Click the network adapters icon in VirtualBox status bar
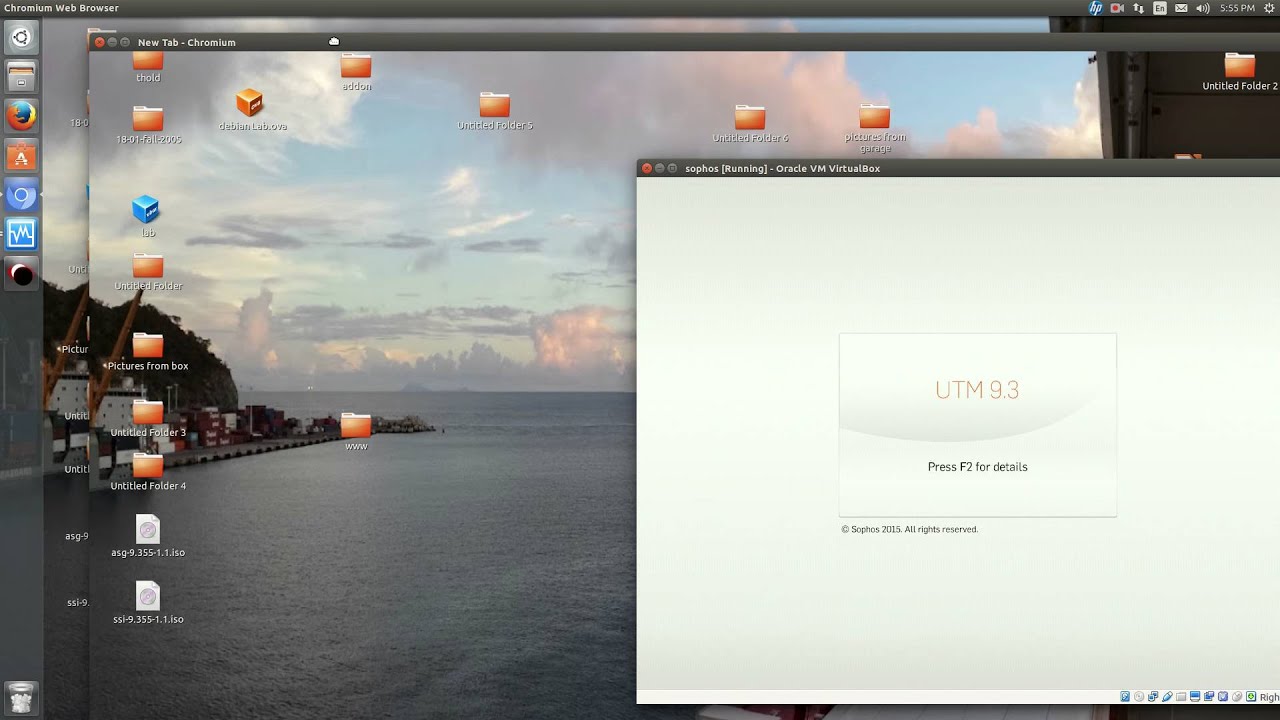 coord(1153,696)
